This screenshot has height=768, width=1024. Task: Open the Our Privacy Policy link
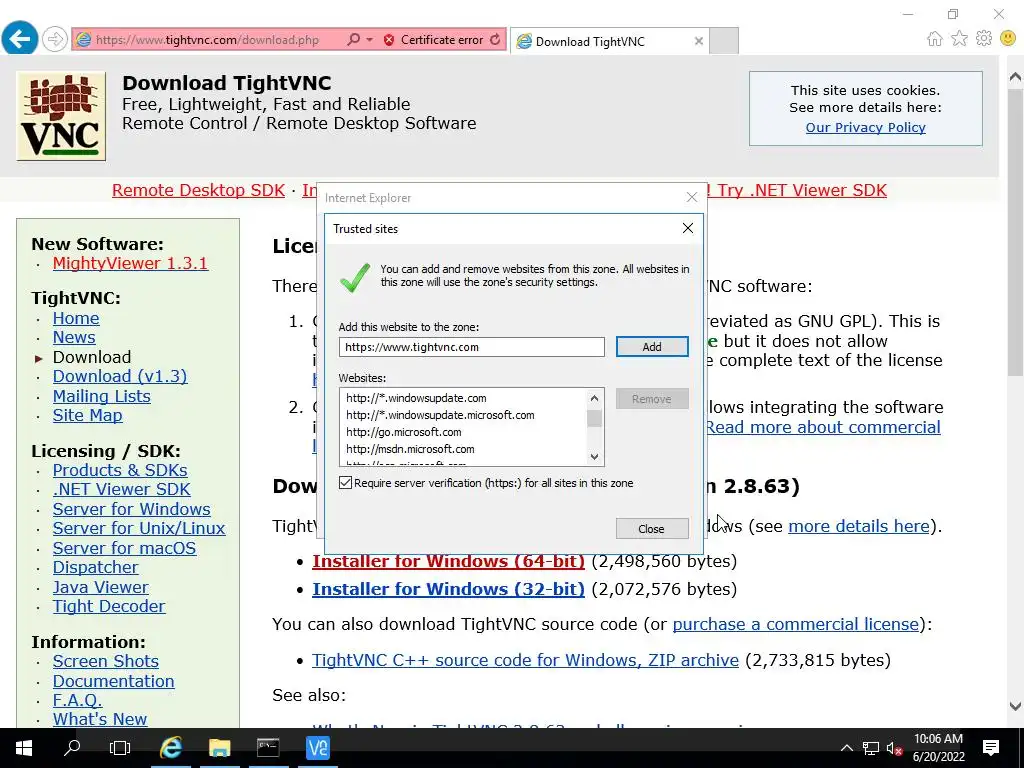click(x=865, y=127)
